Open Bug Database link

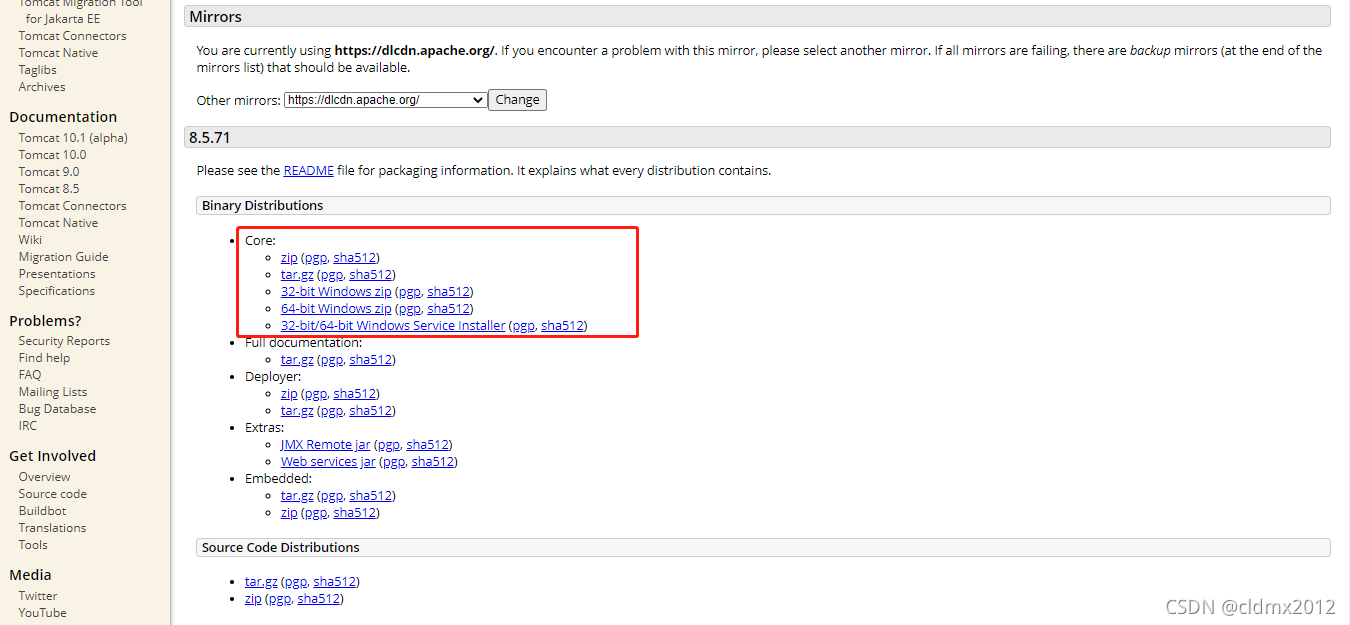coord(57,409)
